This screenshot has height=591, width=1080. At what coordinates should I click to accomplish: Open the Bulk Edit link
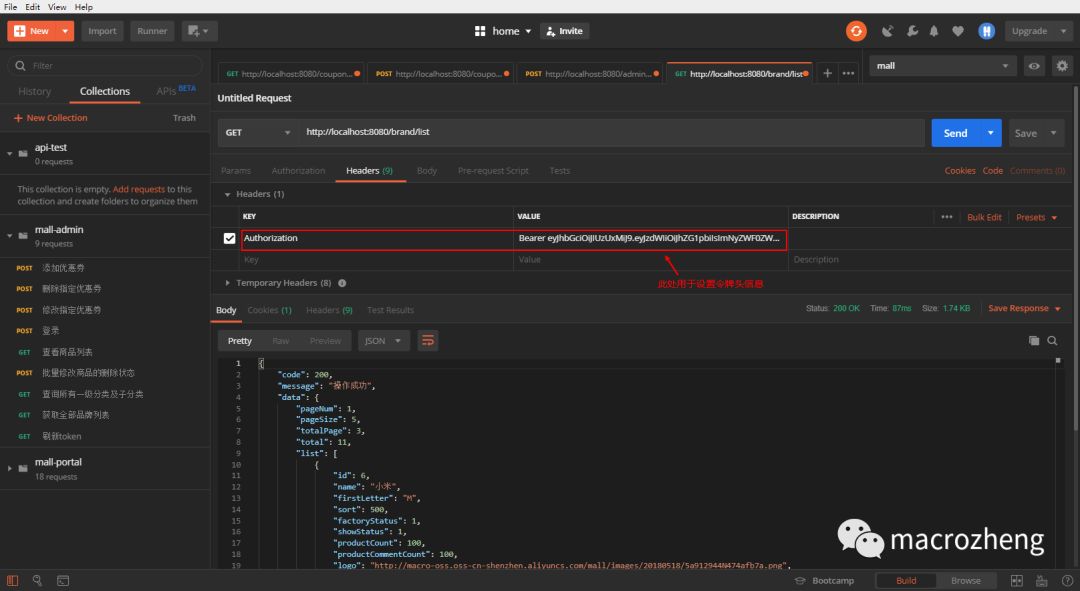coord(984,217)
